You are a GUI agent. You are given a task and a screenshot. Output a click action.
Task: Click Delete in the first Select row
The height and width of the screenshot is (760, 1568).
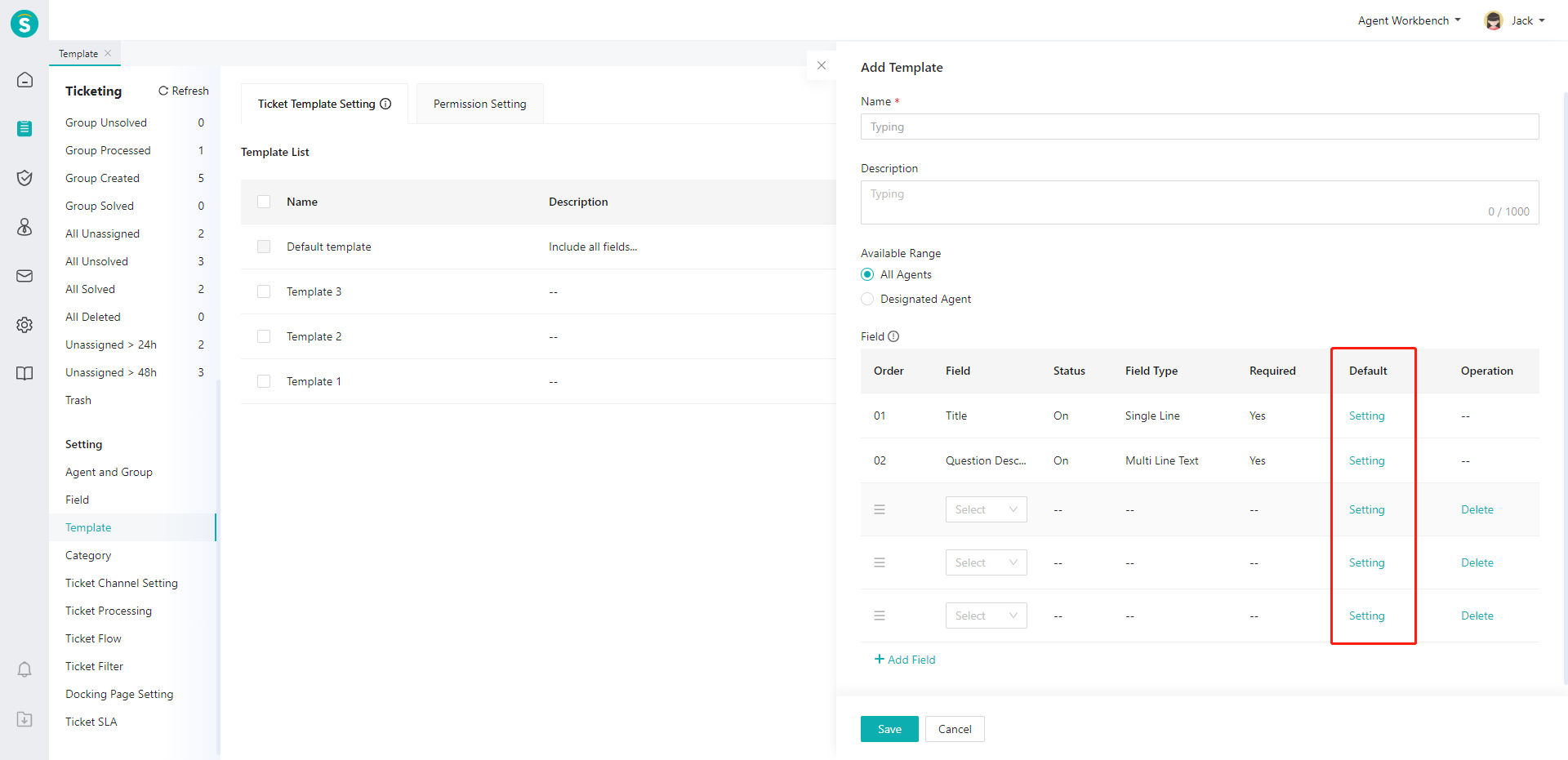click(x=1477, y=509)
